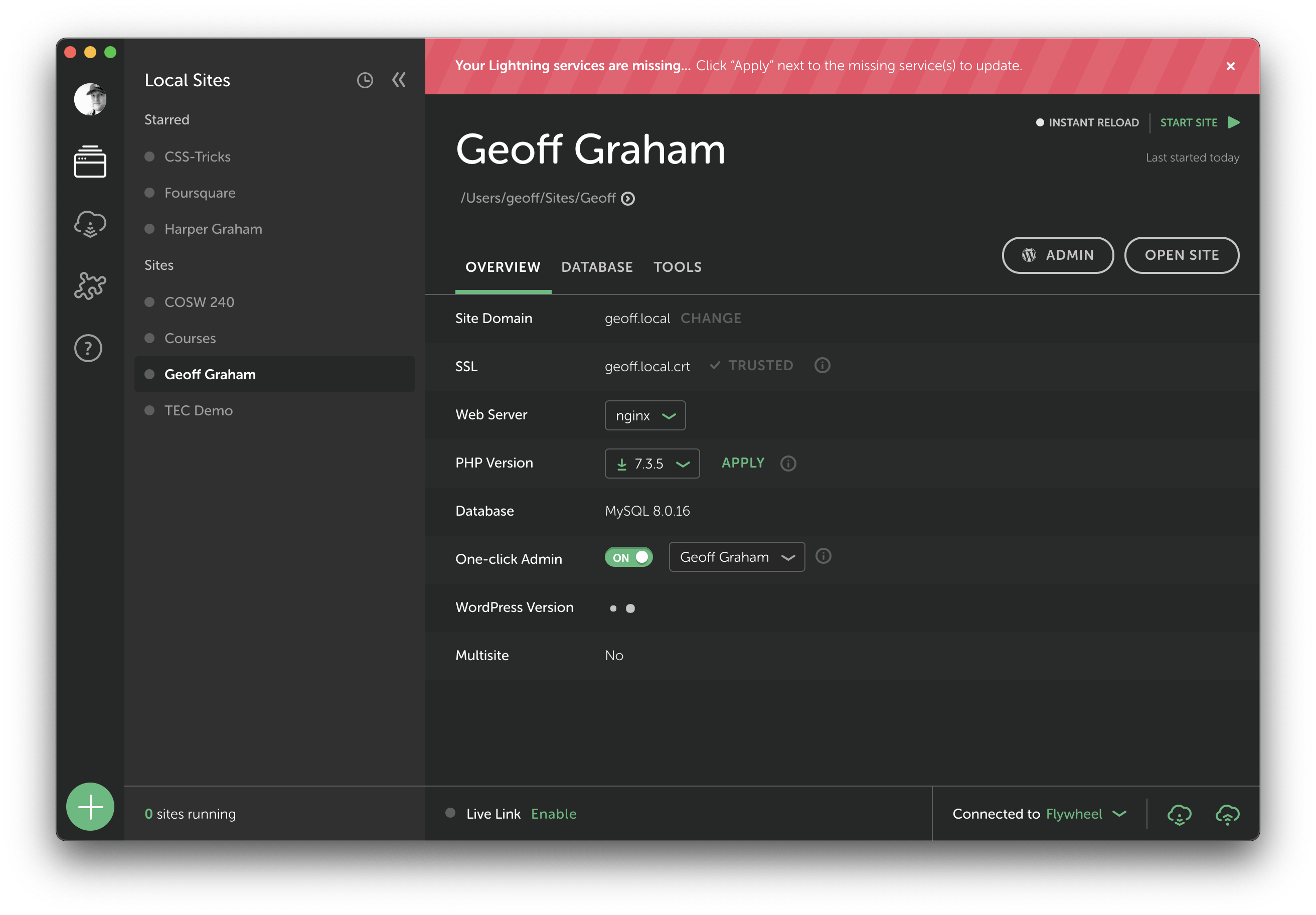This screenshot has height=915, width=1316.
Task: Switch to the Database tab
Action: point(597,267)
